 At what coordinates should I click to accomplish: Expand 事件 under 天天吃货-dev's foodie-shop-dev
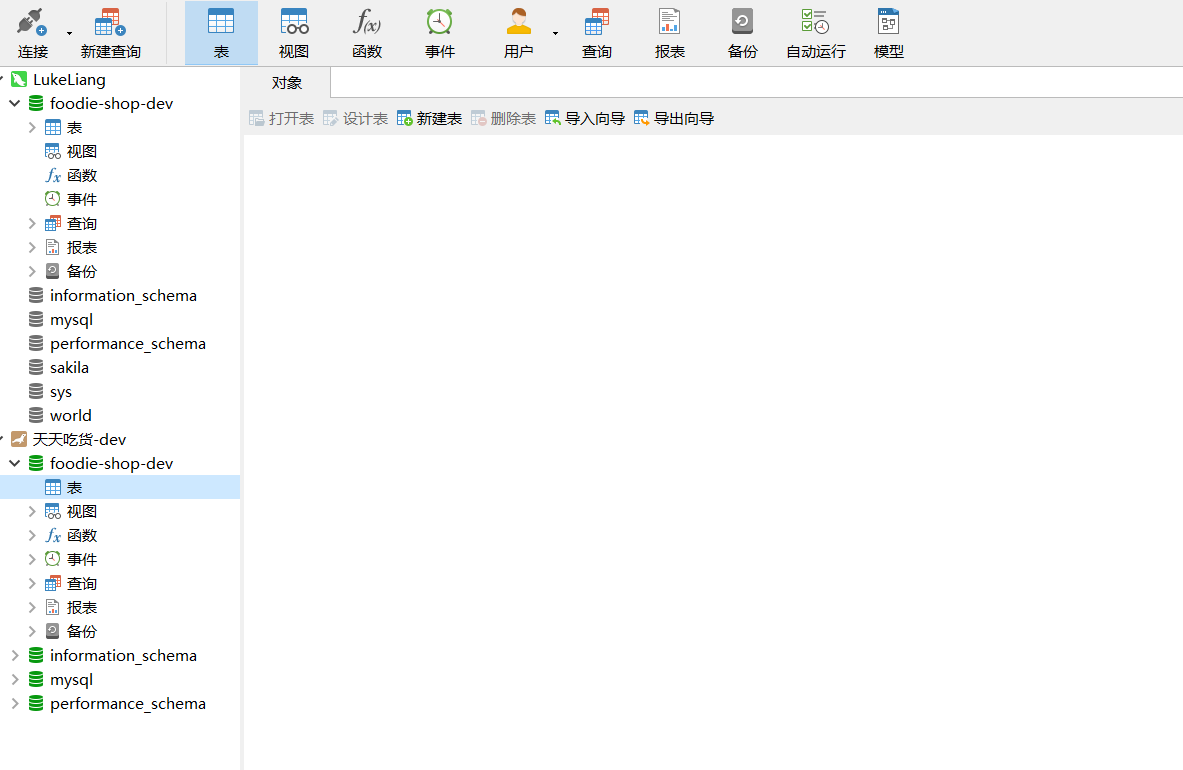click(32, 560)
